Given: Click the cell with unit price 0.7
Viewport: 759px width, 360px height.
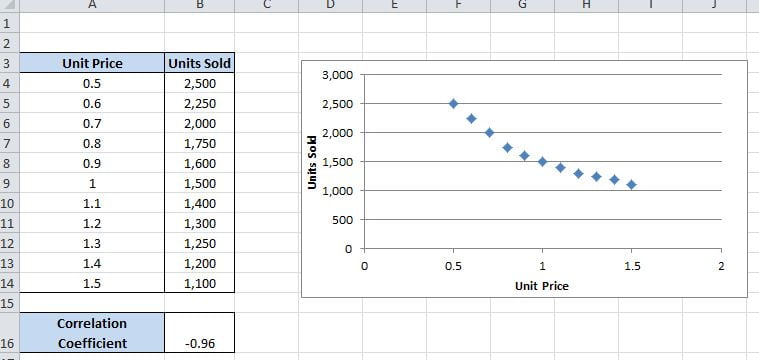Looking at the screenshot, I should tap(92, 123).
